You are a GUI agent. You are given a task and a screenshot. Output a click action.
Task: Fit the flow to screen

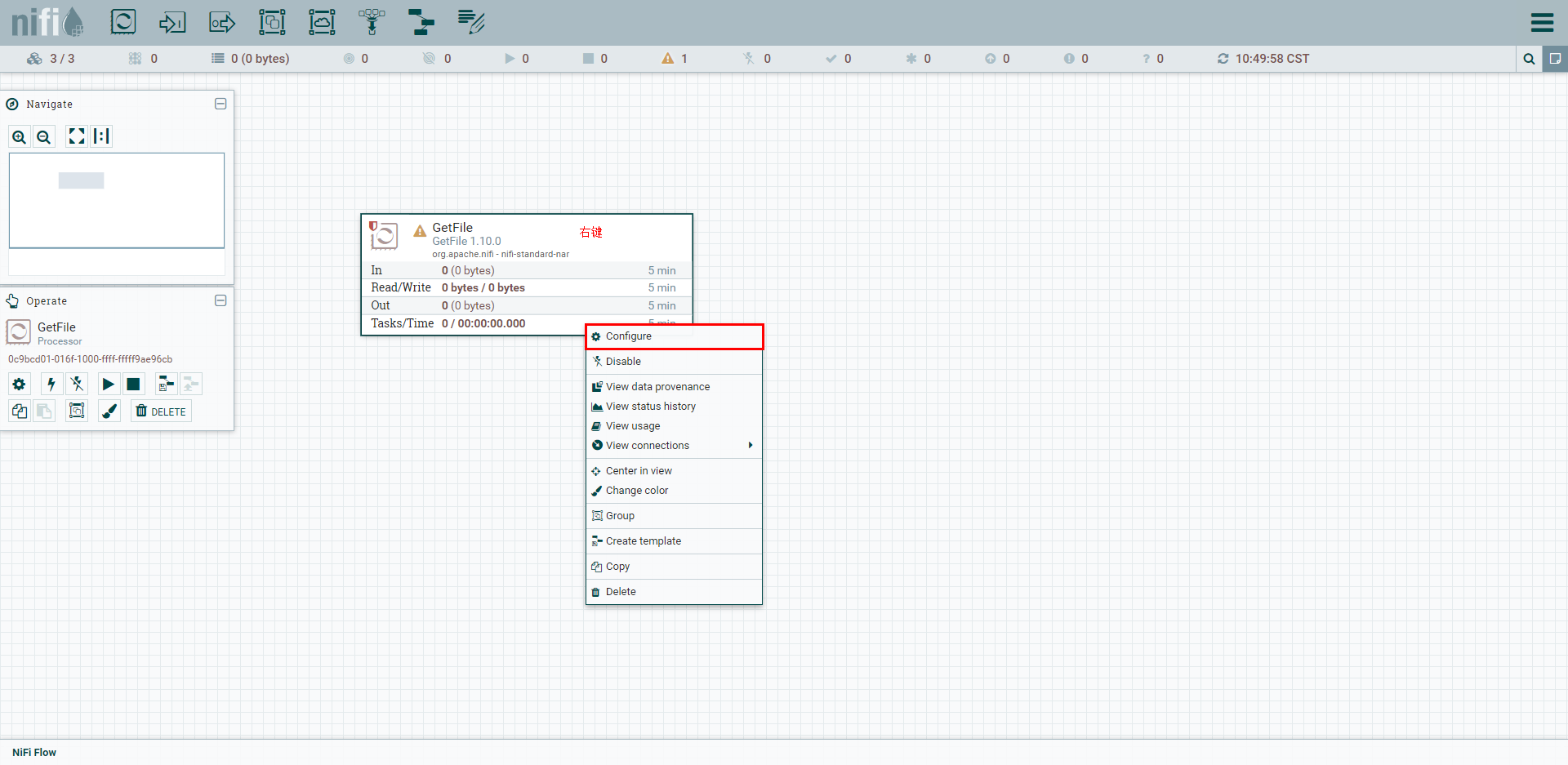[x=77, y=136]
